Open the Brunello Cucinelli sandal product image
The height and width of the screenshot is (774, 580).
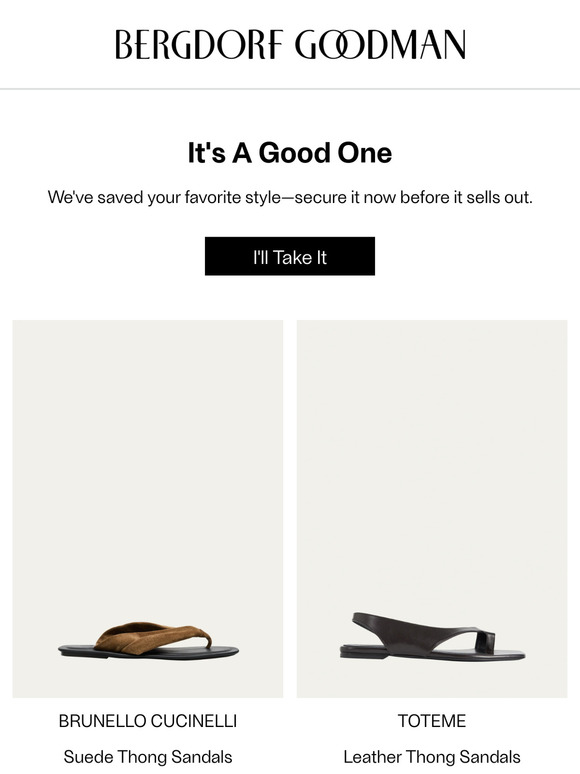click(x=148, y=508)
